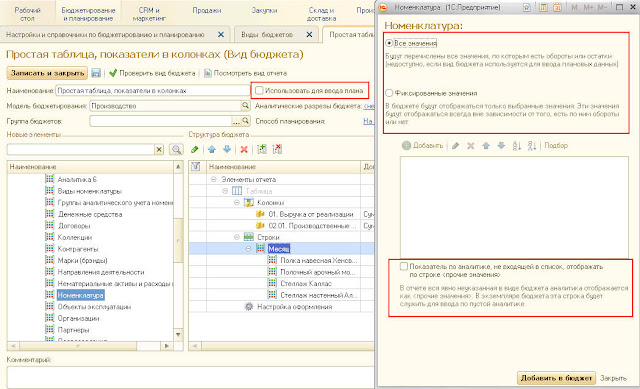
Task: Click right arrow of Новые элементы horizontal scrollbar
Action: point(167,346)
